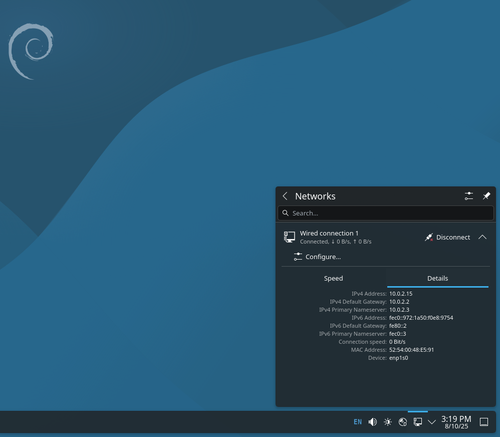
Task: Switch to the Details tab
Action: click(438, 278)
